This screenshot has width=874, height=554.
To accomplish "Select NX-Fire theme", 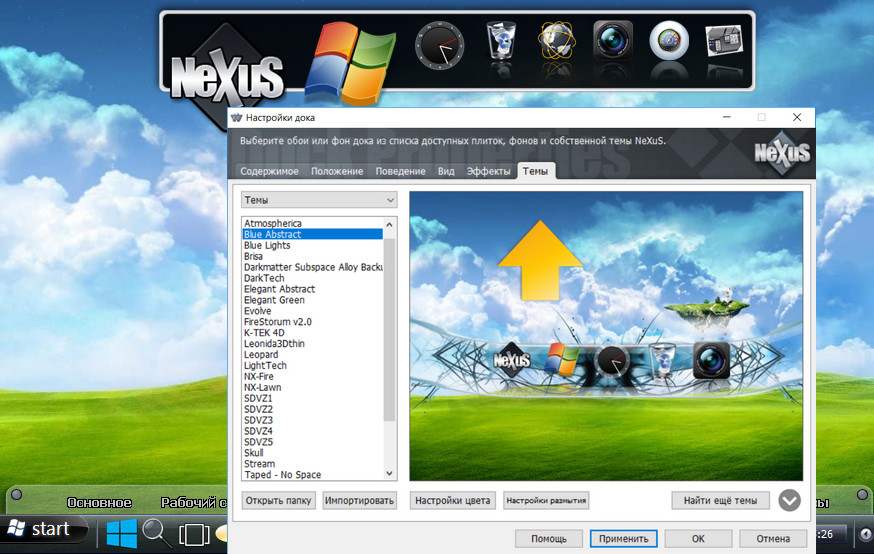I will coord(313,376).
